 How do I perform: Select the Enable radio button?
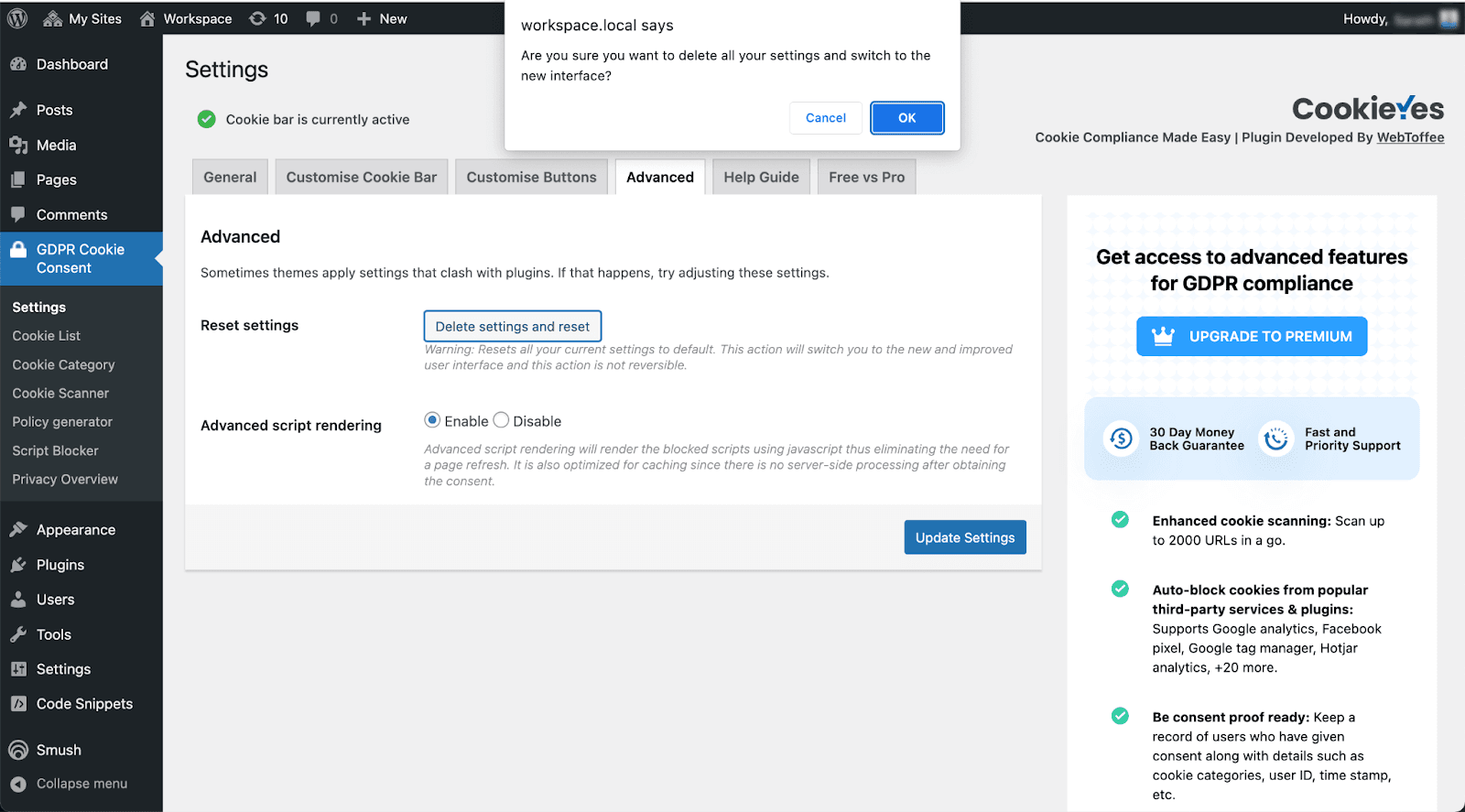pyautogui.click(x=432, y=420)
